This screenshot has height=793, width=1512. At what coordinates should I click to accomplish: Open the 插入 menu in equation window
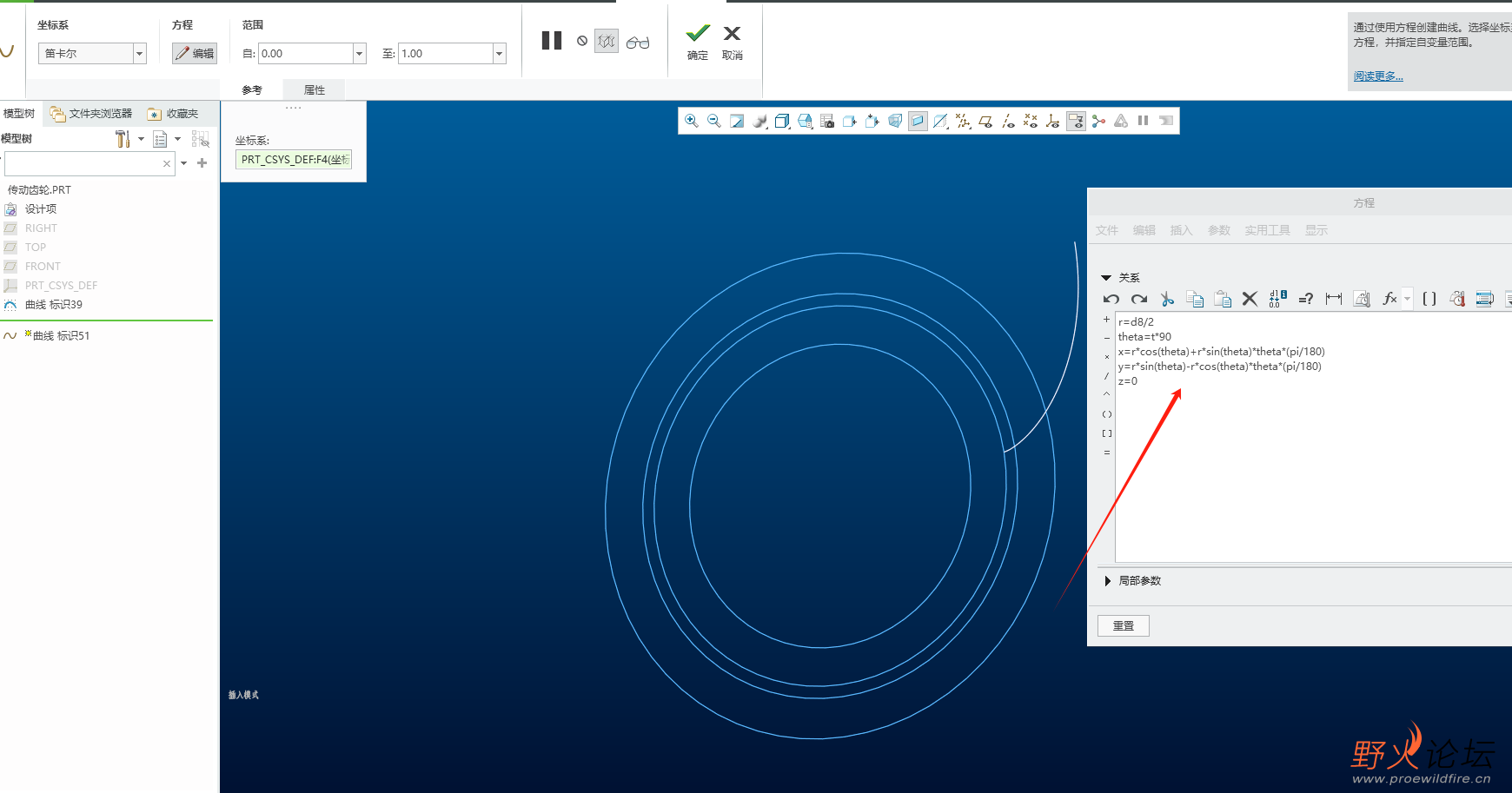[x=1181, y=230]
